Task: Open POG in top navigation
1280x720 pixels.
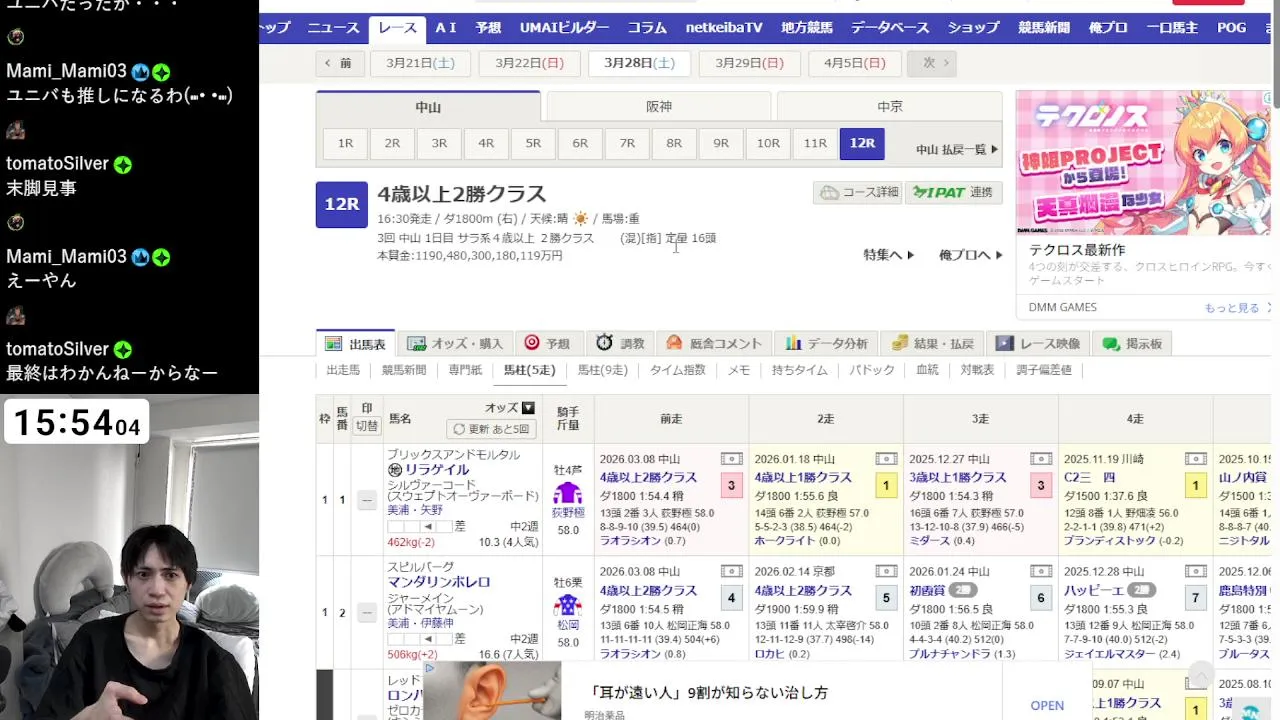Action: point(1231,28)
